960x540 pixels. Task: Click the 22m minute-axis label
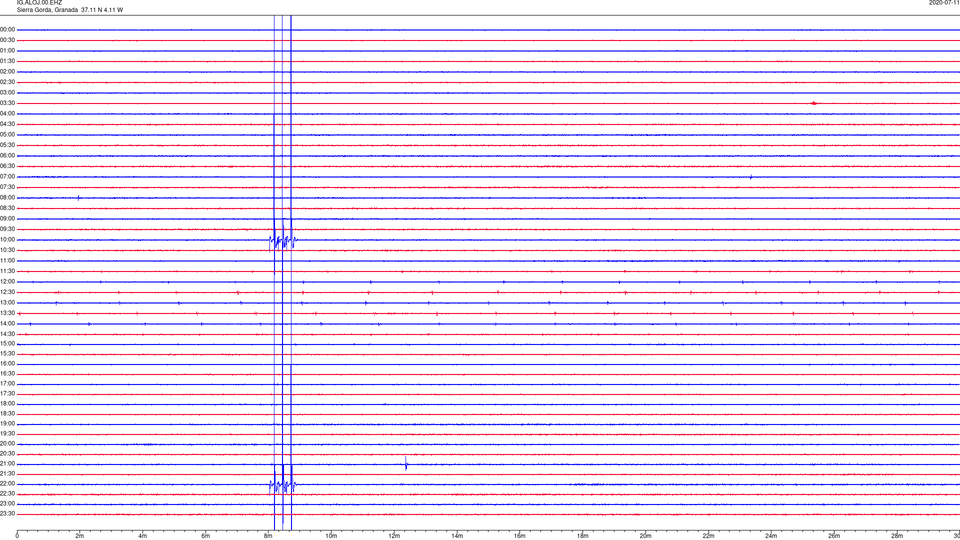pyautogui.click(x=708, y=536)
